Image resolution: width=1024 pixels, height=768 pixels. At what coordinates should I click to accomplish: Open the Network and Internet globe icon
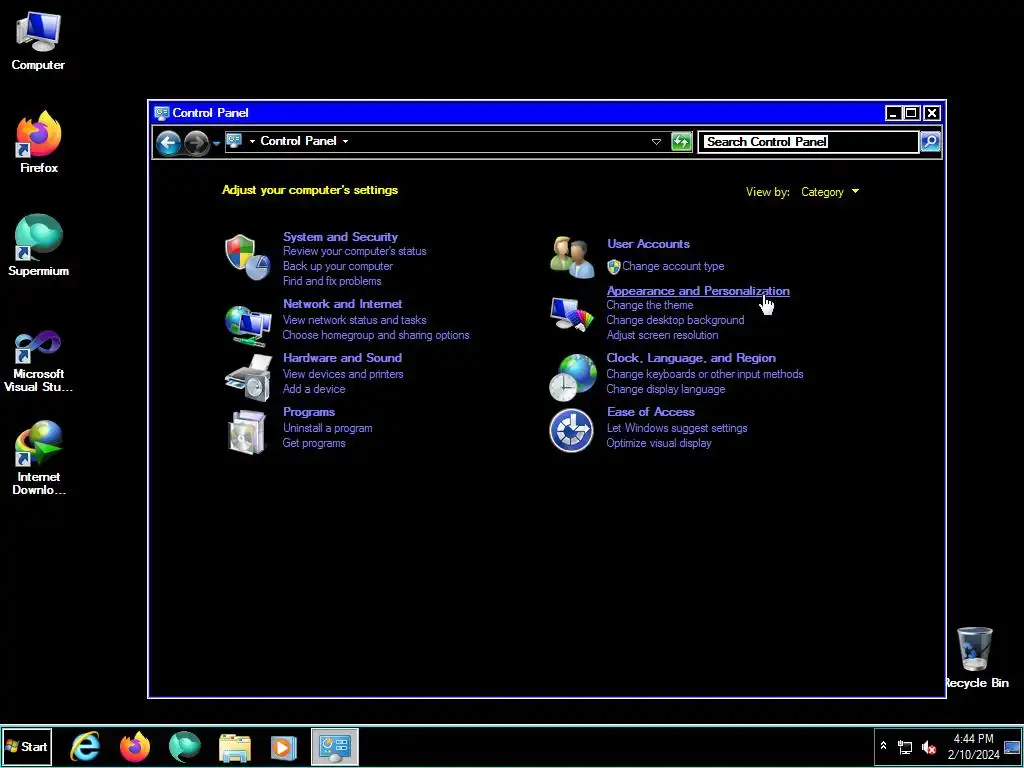click(x=248, y=325)
